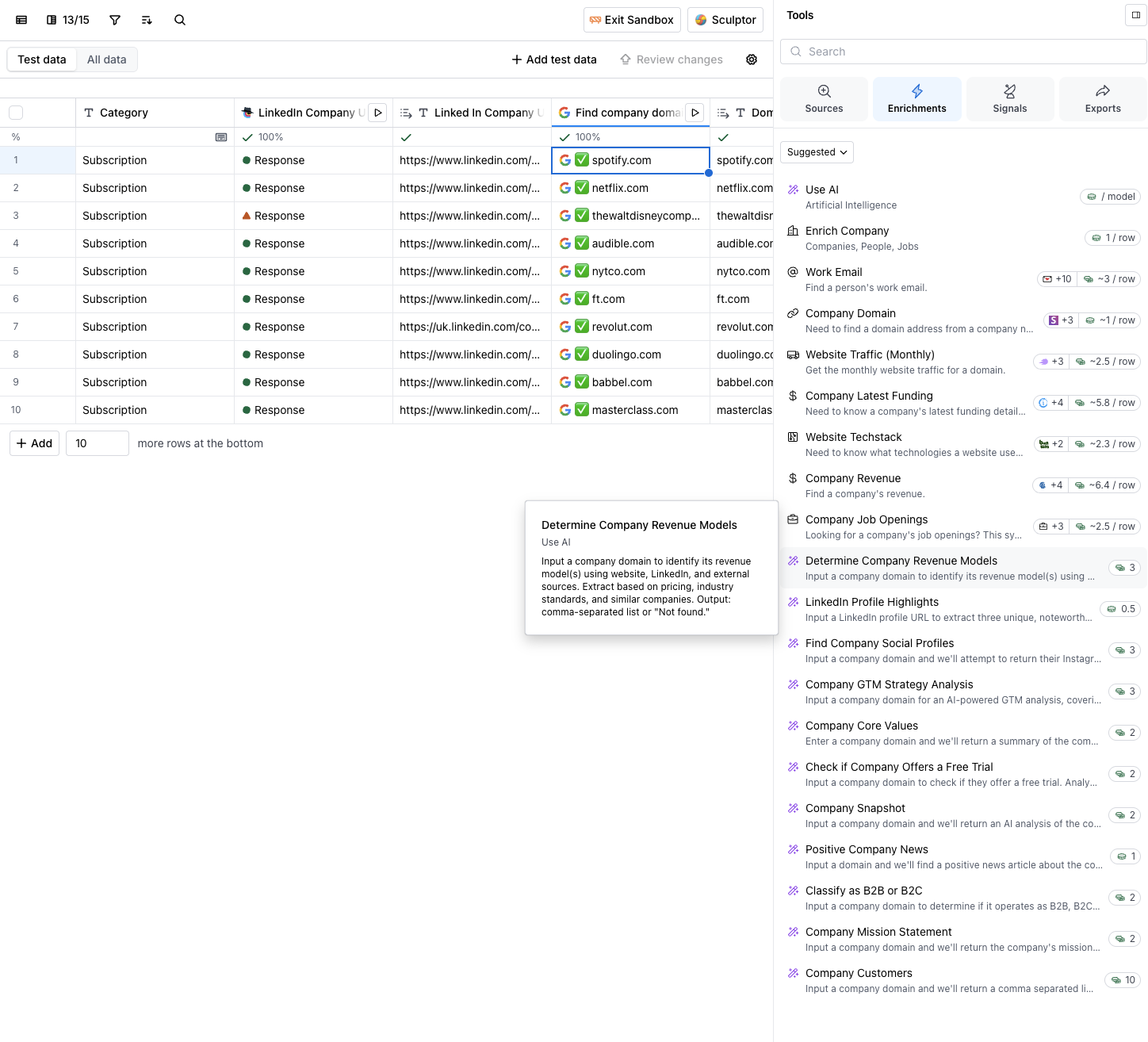Pick the Company Job Openings briefcase icon
Image resolution: width=1148 pixels, height=1042 pixels.
coord(793,519)
